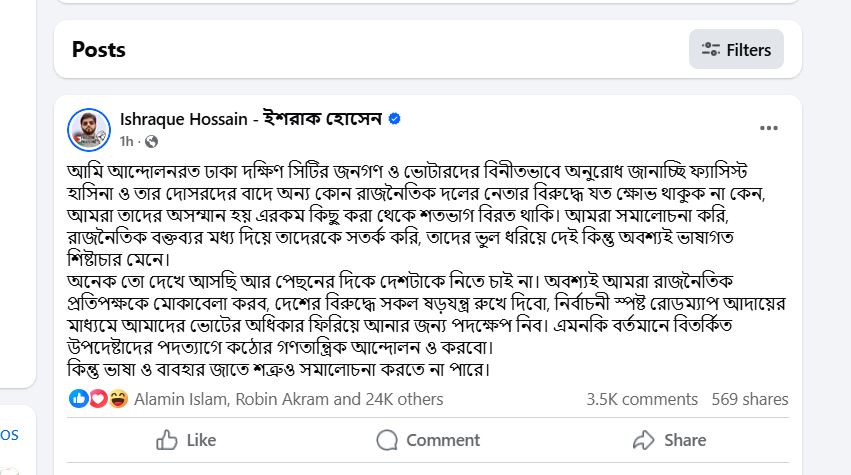
Task: Open the Filters button for posts
Action: [x=736, y=49]
